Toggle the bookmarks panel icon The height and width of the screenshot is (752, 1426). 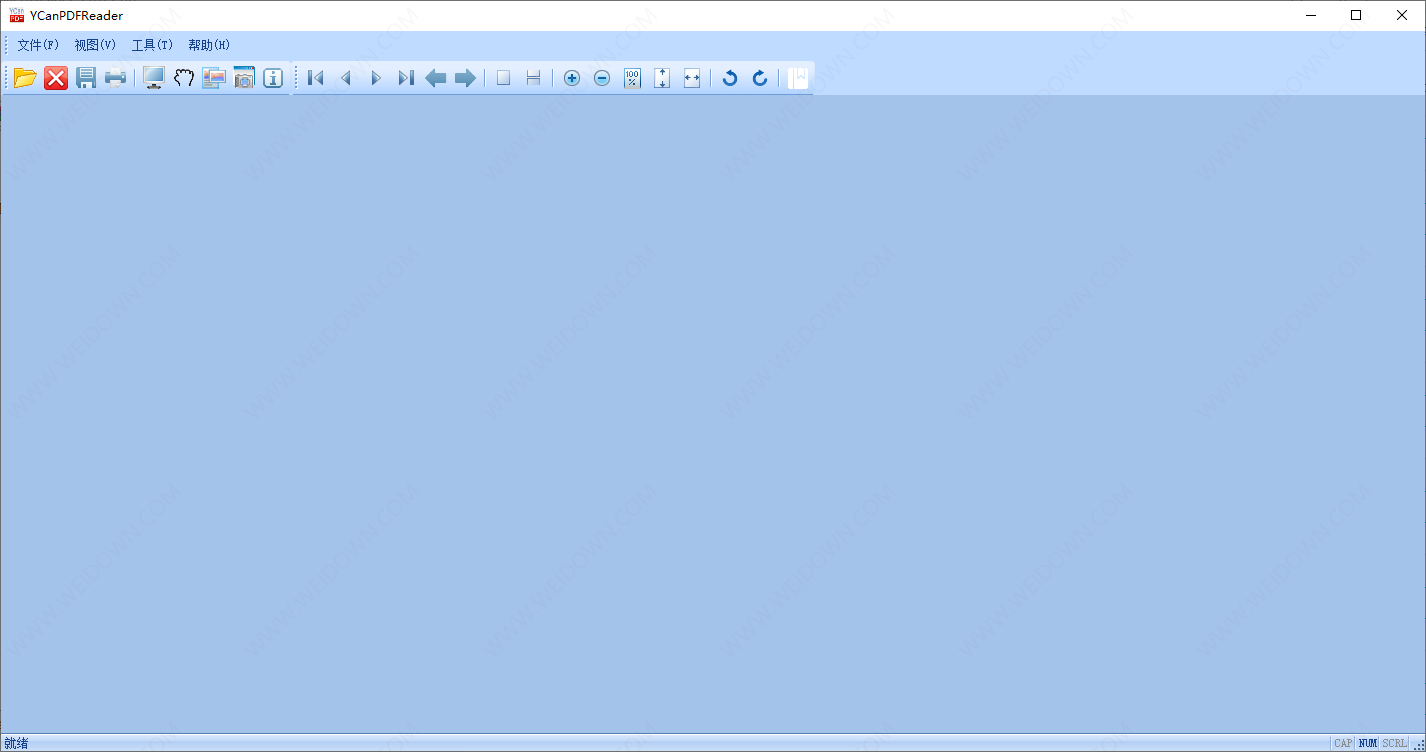click(x=798, y=78)
